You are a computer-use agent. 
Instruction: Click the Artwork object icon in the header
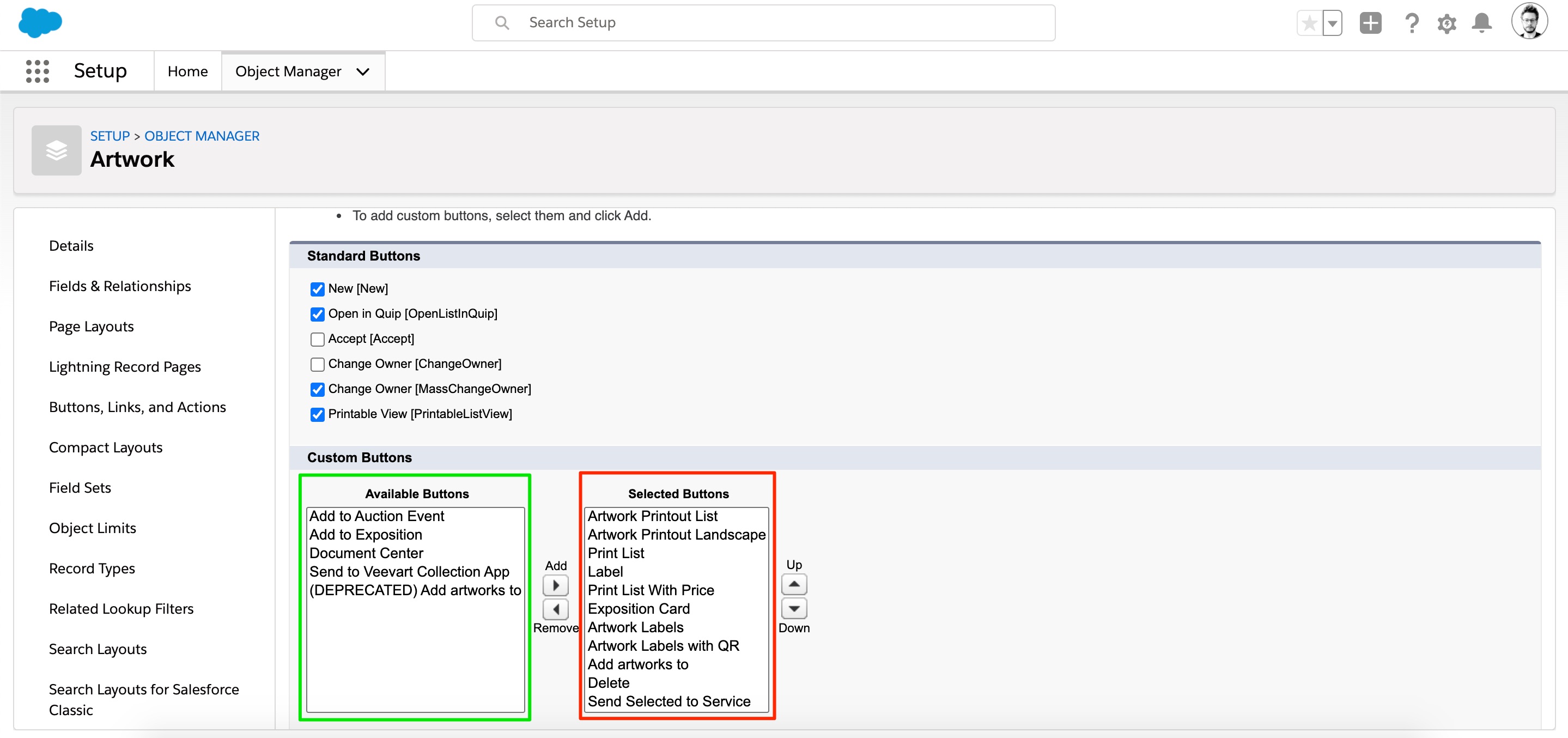[56, 150]
